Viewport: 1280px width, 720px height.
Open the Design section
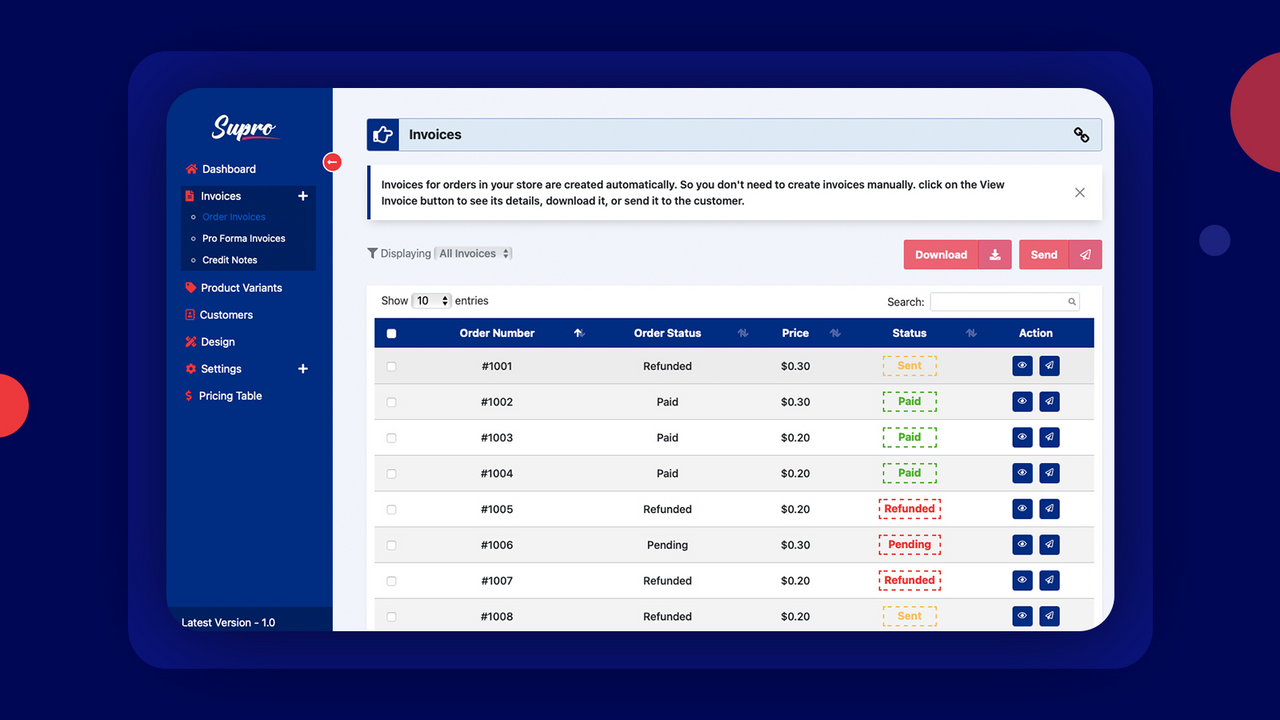210,342
